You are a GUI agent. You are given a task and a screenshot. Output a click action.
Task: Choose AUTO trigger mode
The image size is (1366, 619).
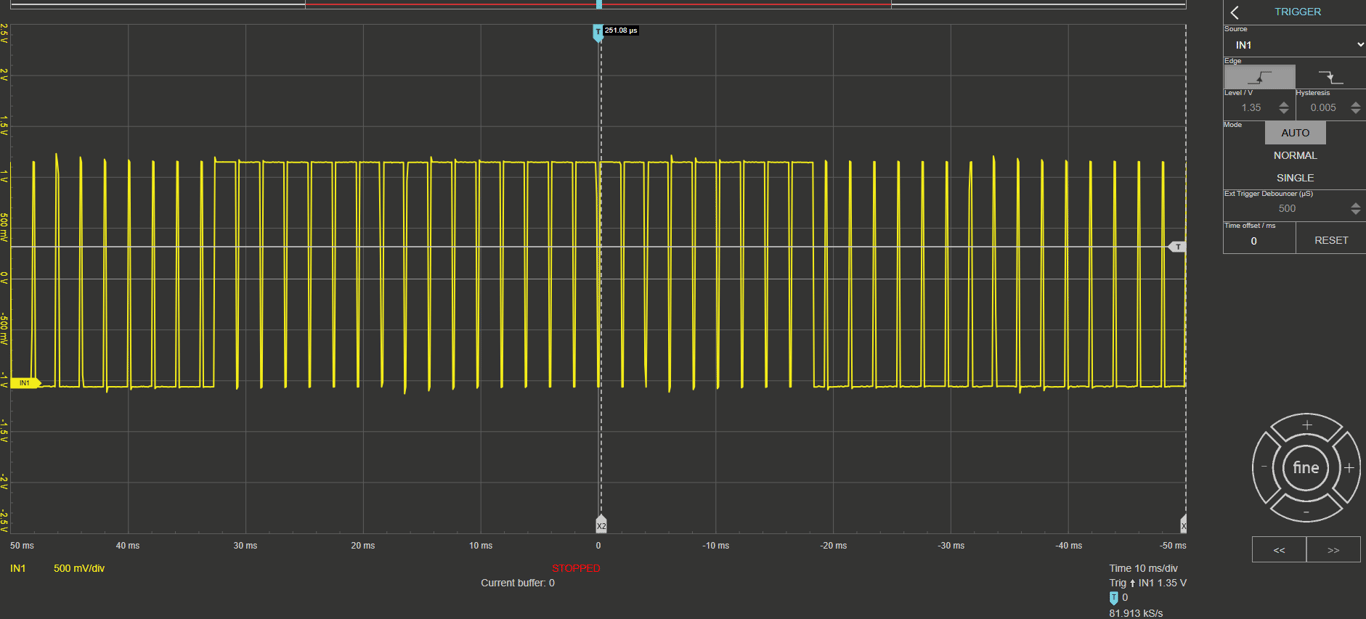tap(1295, 133)
